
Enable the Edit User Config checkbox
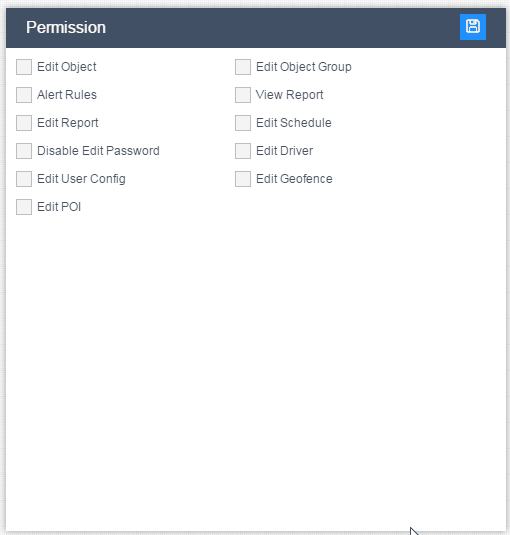(x=24, y=179)
